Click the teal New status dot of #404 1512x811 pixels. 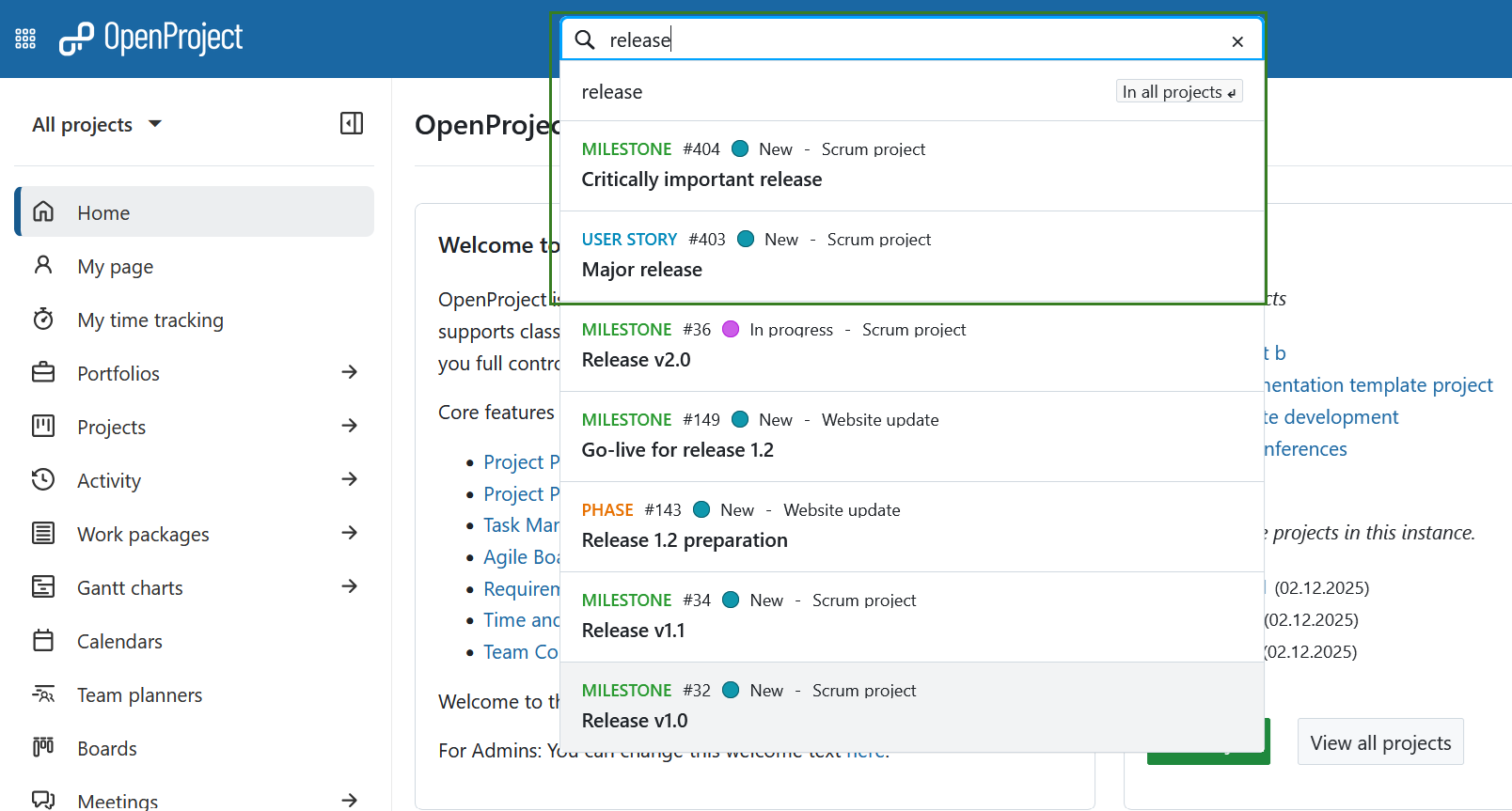coord(740,148)
